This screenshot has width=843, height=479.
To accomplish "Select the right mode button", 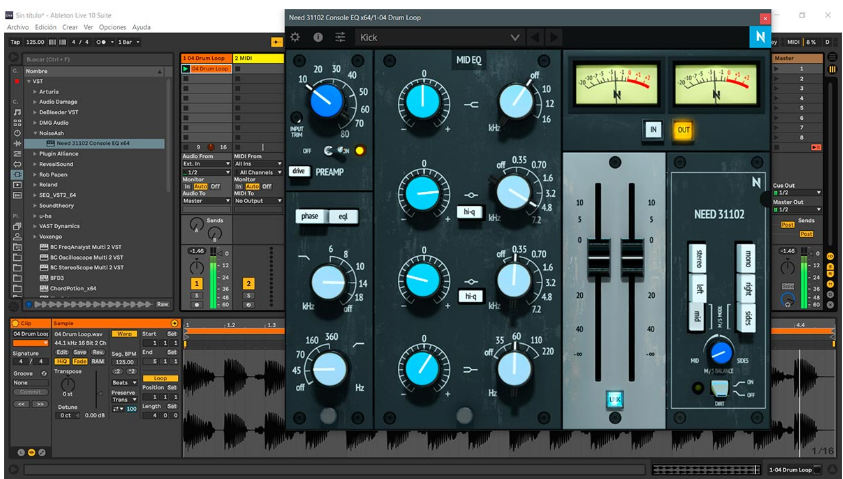I will pyautogui.click(x=746, y=289).
